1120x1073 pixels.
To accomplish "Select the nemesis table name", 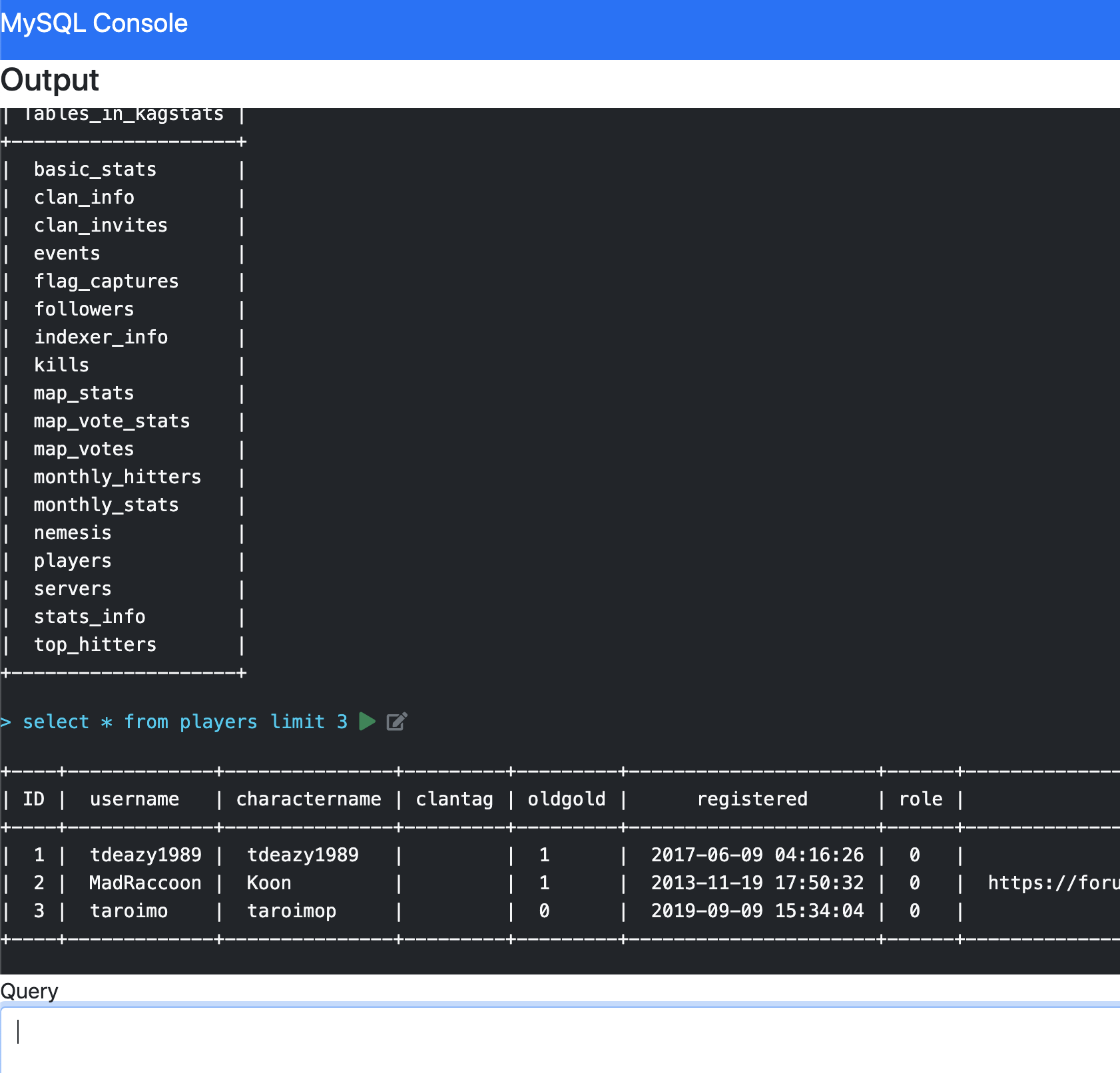I will 73,533.
